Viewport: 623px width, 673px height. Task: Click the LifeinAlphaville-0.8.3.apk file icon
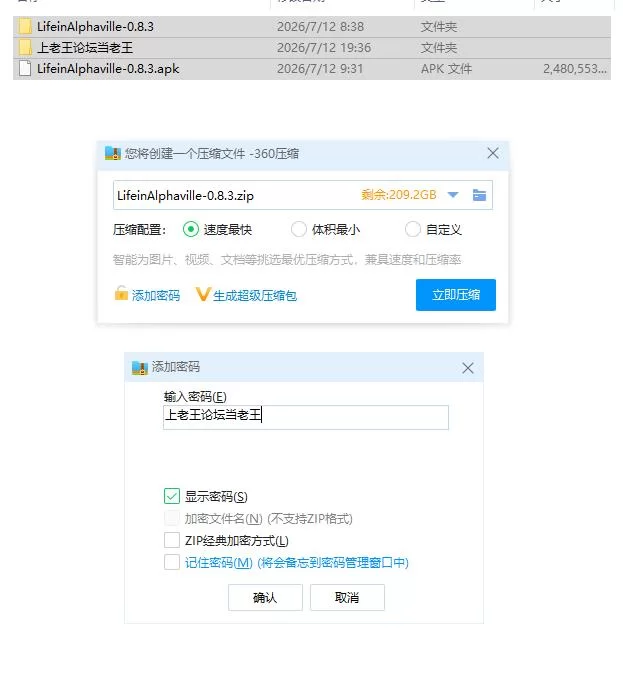(x=25, y=69)
